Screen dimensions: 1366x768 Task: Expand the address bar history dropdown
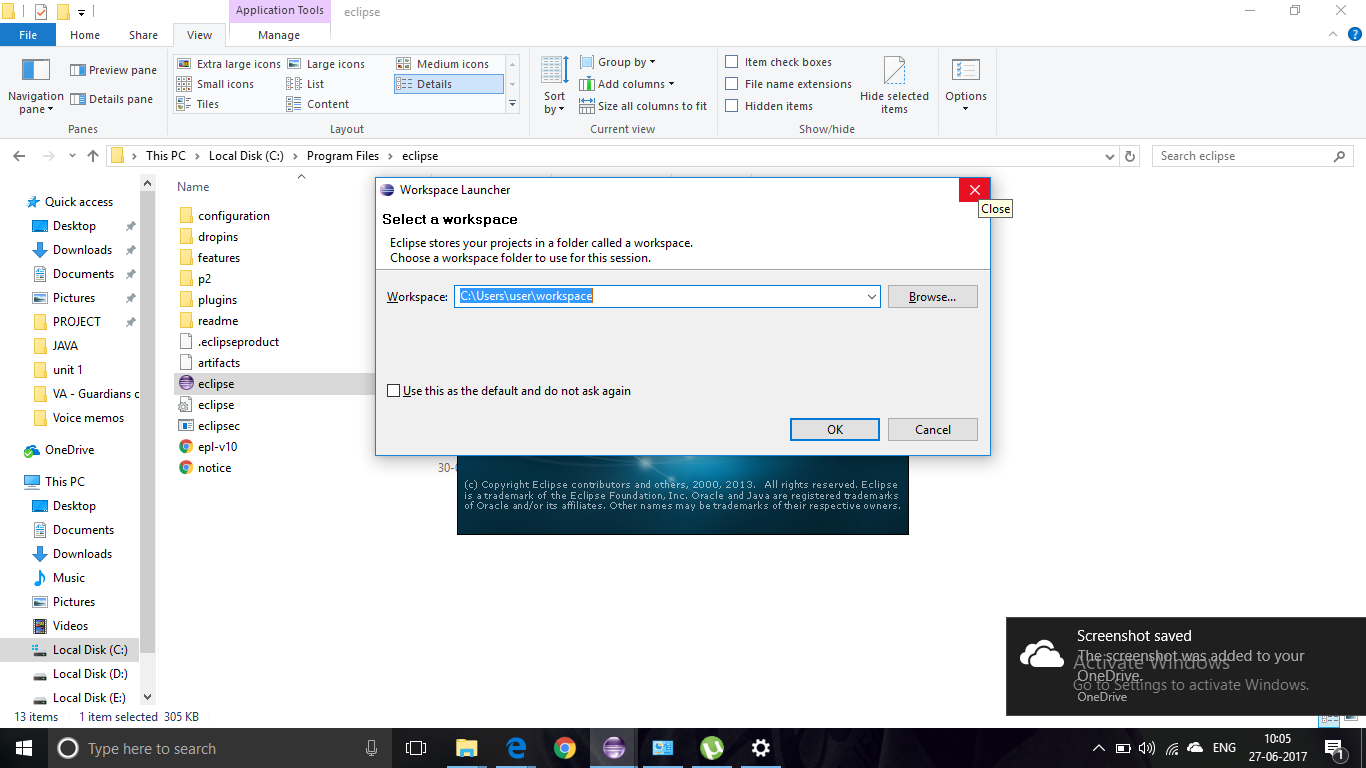(1109, 156)
